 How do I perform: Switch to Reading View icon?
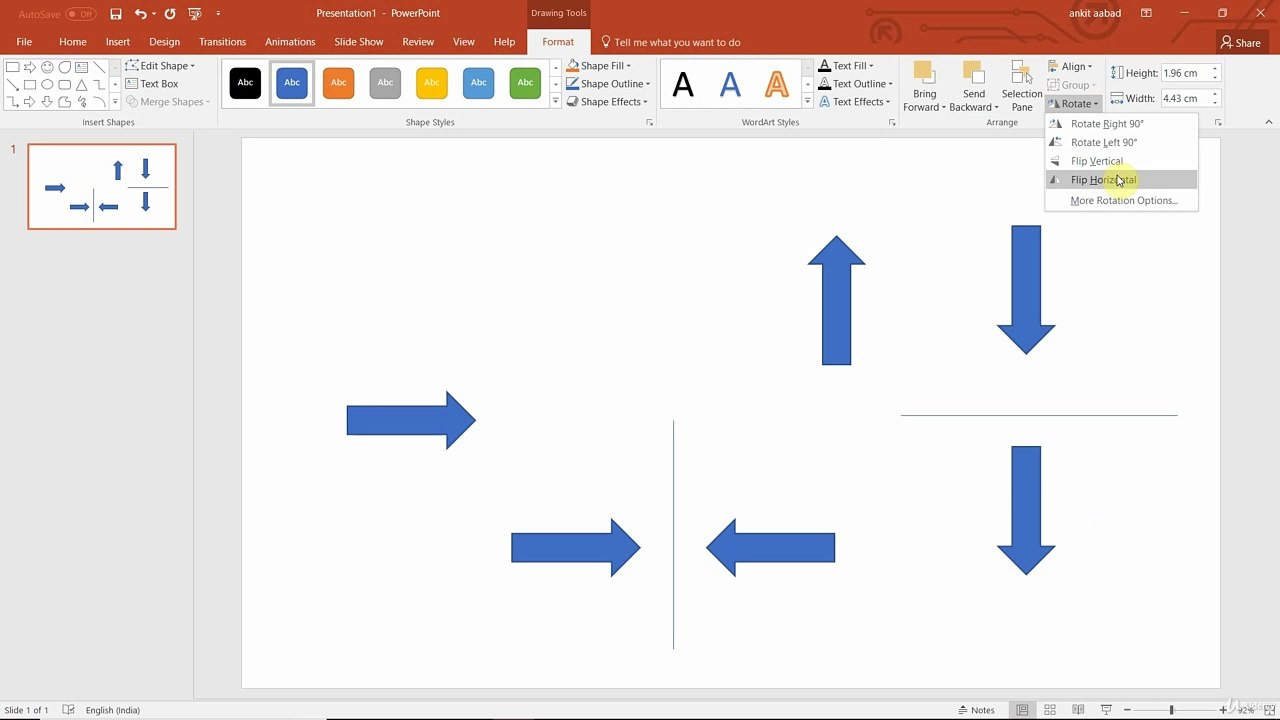click(x=1078, y=710)
